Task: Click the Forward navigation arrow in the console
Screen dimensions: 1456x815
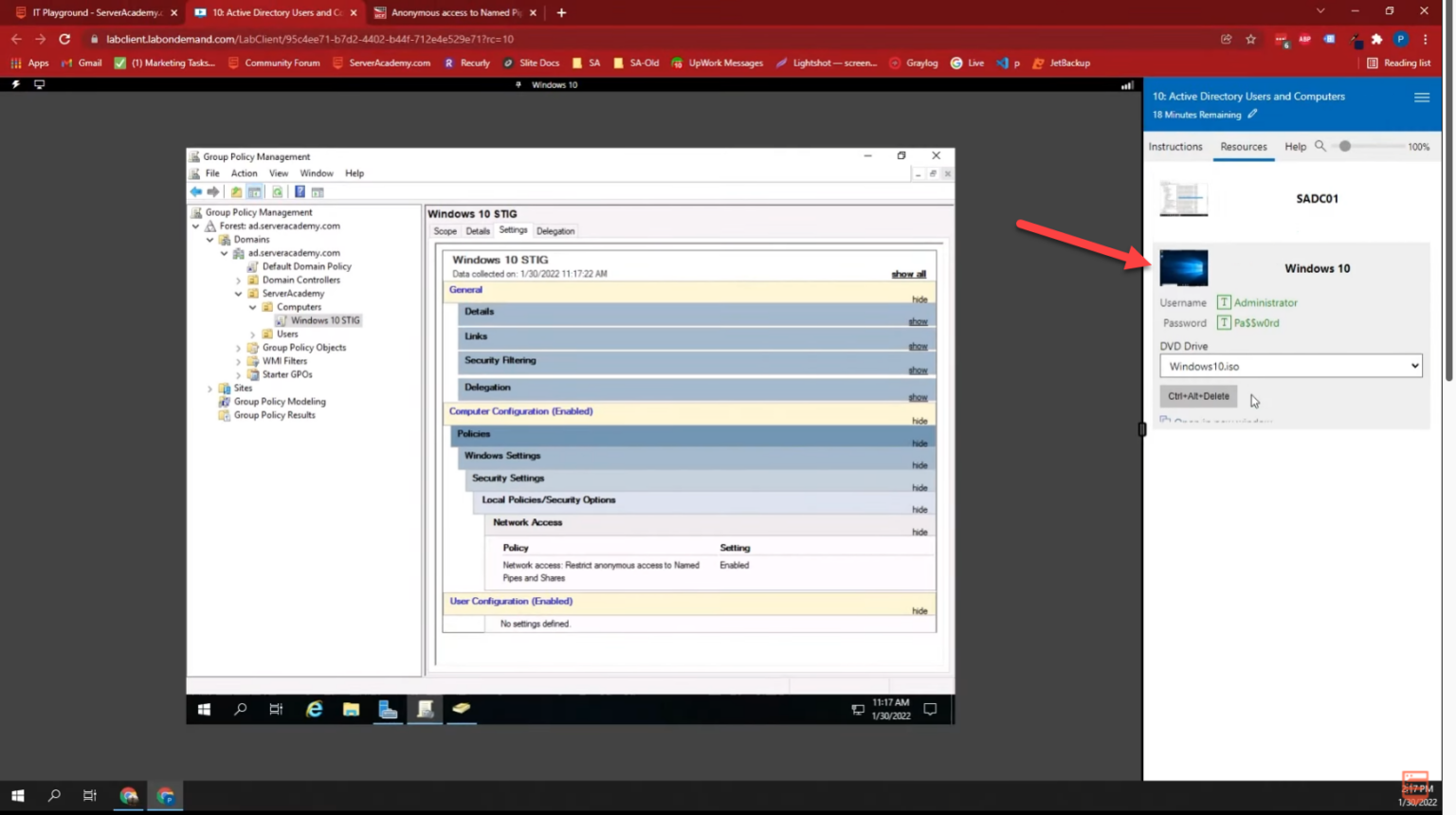Action: [212, 191]
